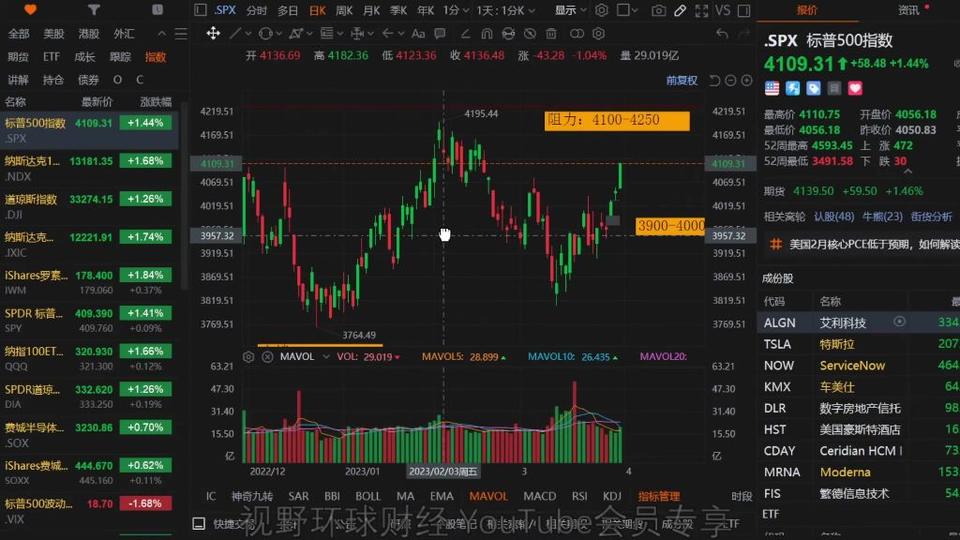Viewport: 960px width, 540px height.
Task: Open the favorites heart icon
Action: 30,10
